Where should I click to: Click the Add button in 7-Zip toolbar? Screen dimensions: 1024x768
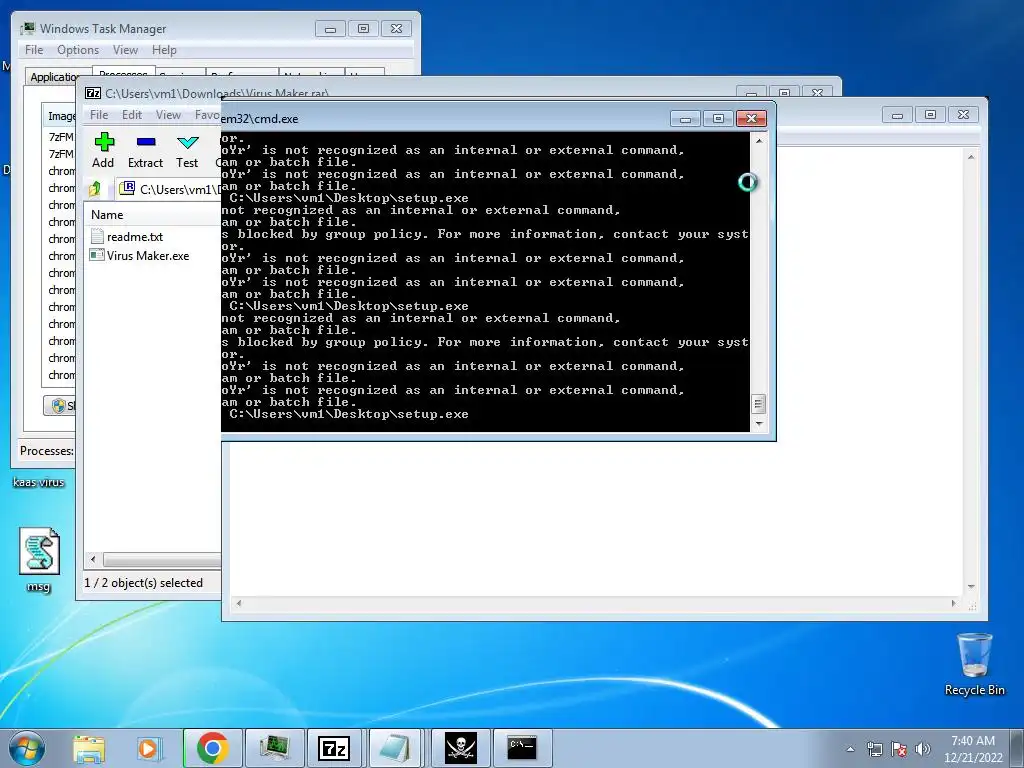[103, 151]
